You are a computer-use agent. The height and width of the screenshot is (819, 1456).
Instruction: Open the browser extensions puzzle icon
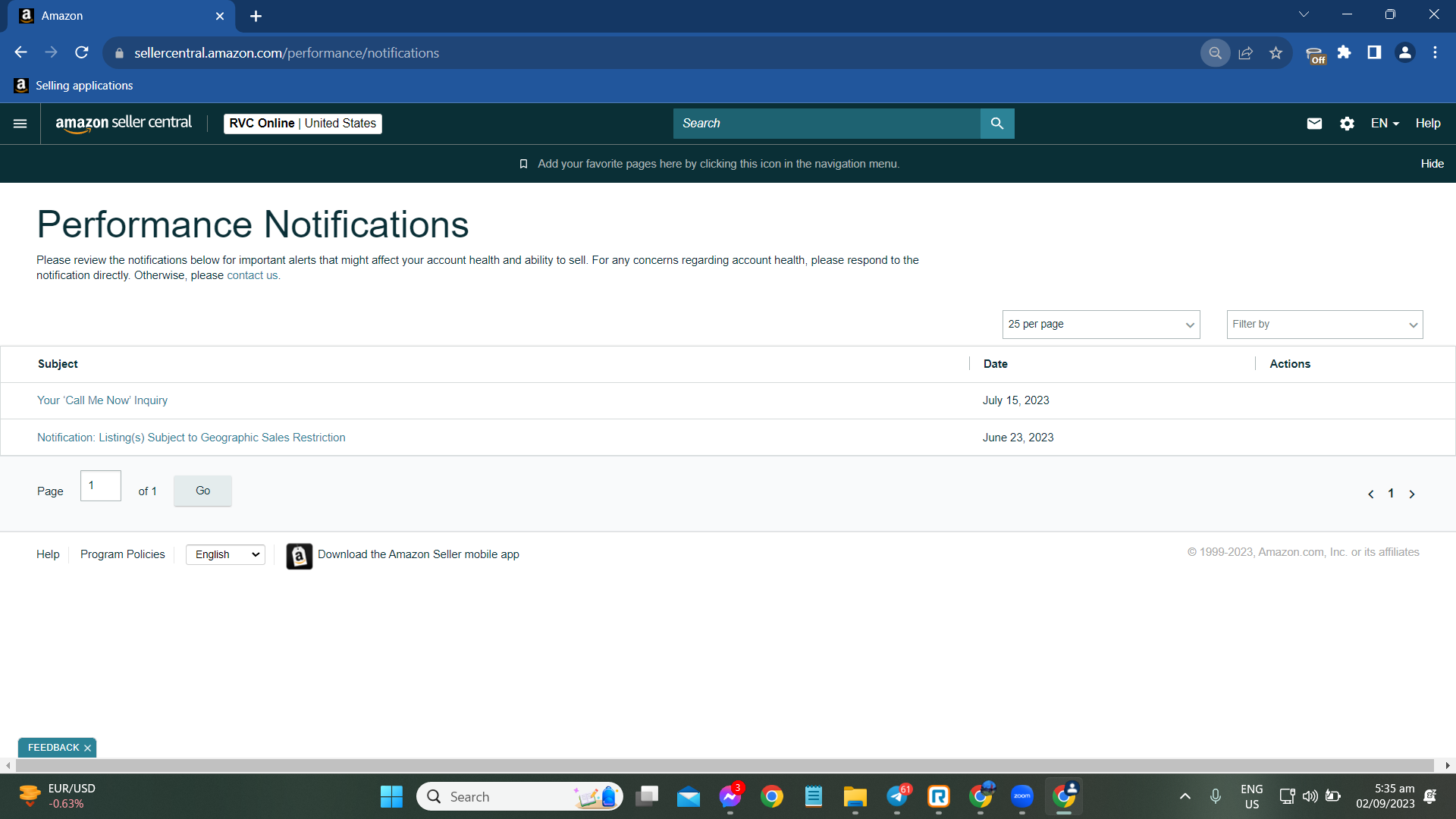tap(1344, 52)
